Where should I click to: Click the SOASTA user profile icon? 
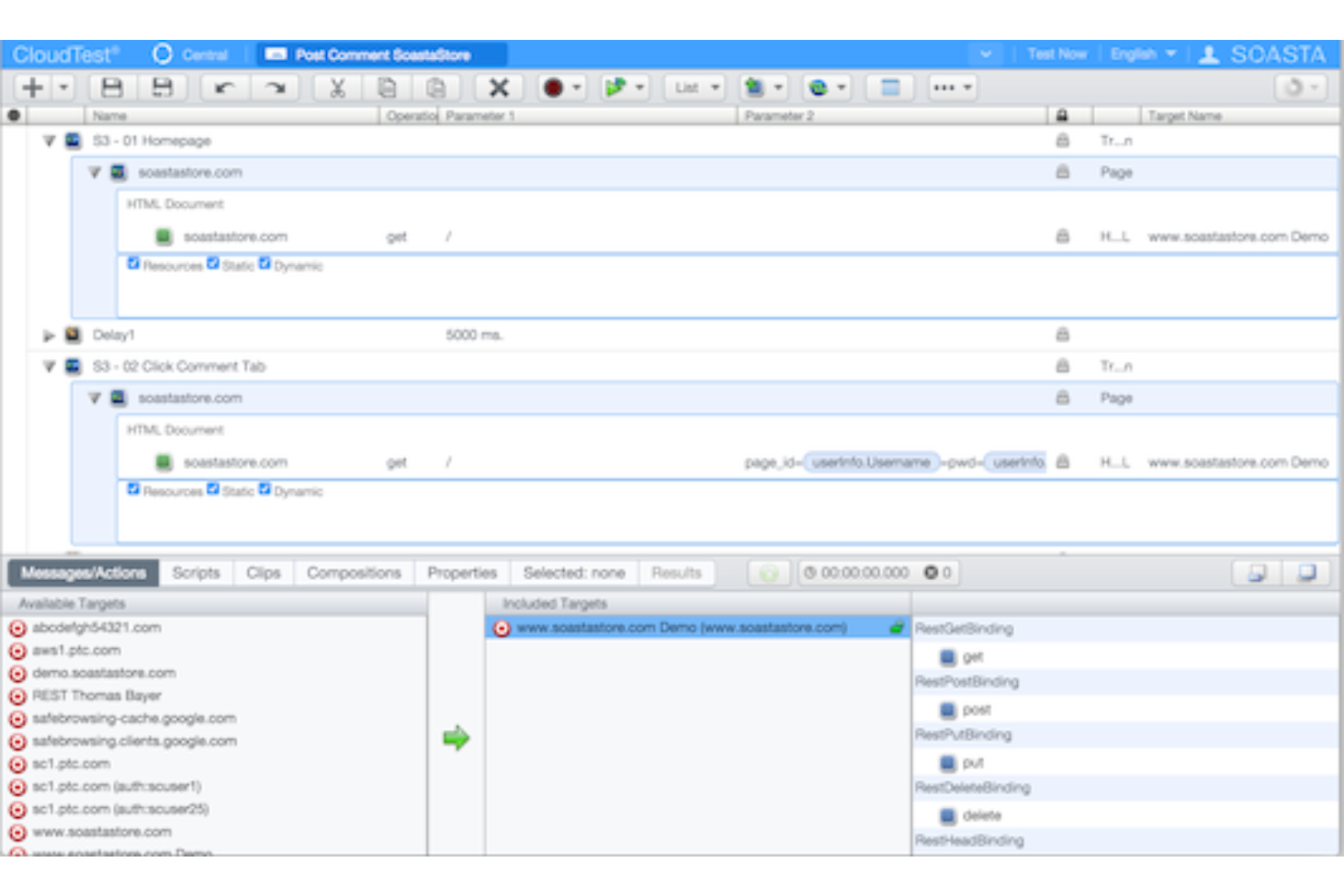pos(1209,54)
